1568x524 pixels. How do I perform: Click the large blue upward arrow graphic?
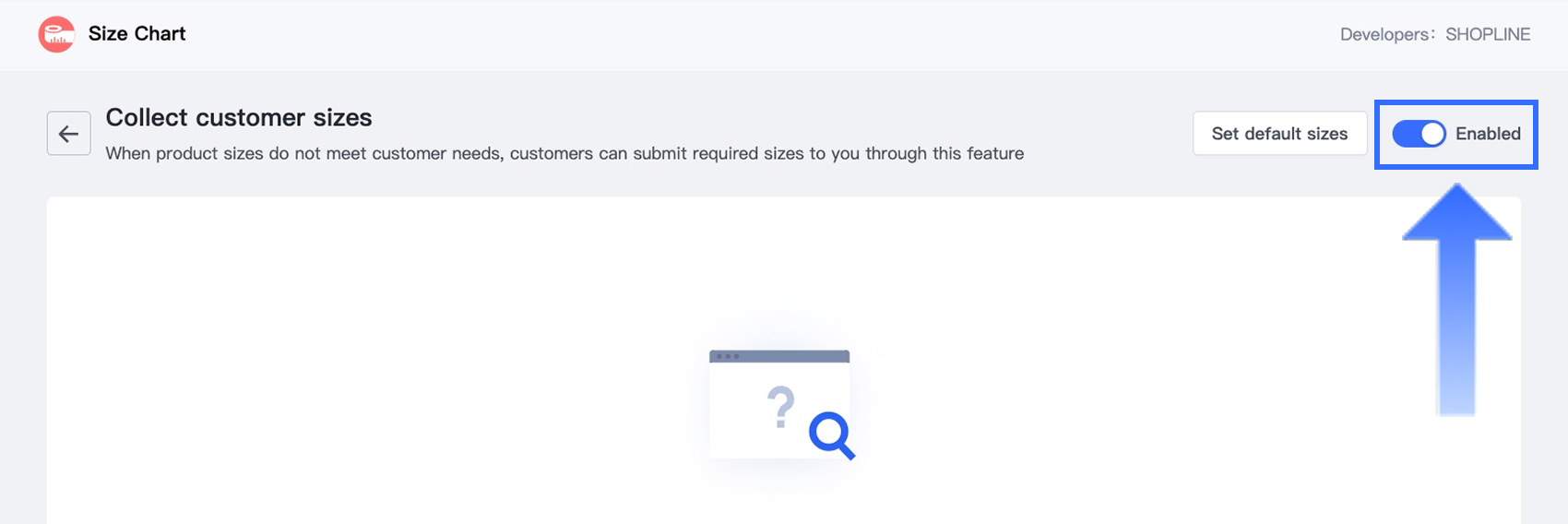coord(1456,299)
